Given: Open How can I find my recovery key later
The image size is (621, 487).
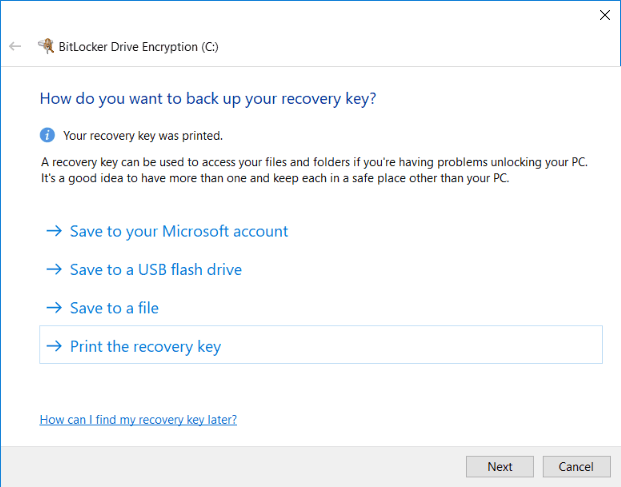Looking at the screenshot, I should [x=138, y=420].
